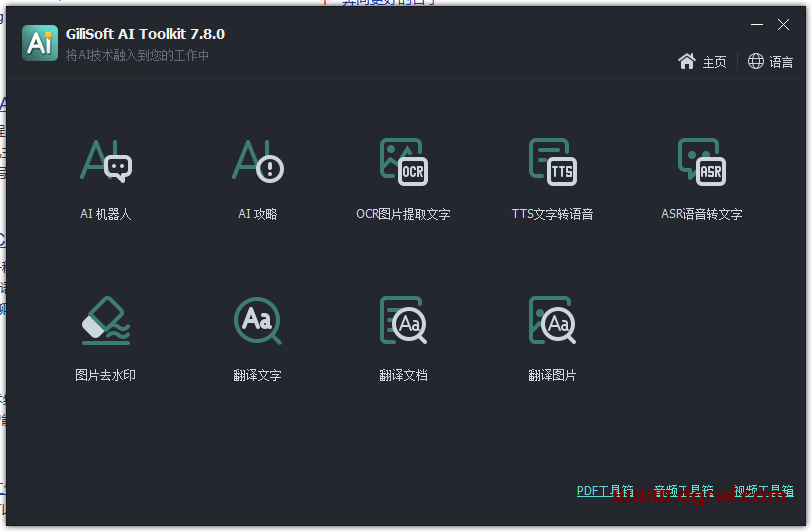Open the 视频工具箱 link

pos(764,491)
